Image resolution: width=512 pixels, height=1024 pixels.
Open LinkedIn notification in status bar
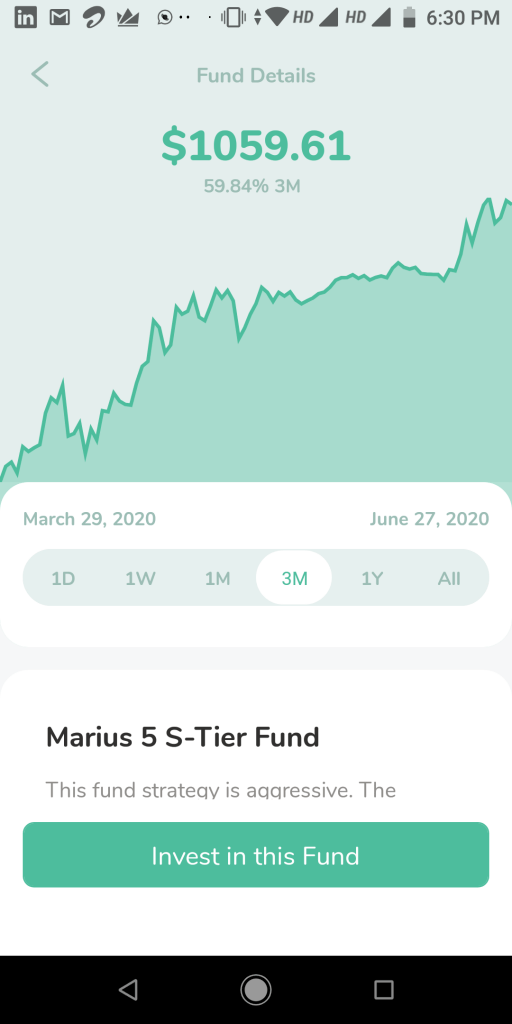coord(25,17)
